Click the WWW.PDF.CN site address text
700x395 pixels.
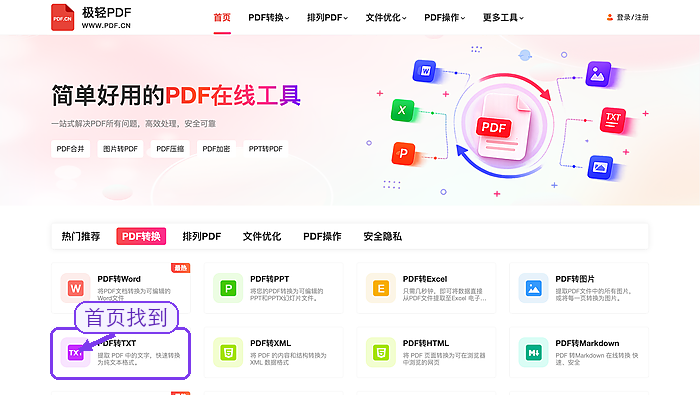coord(106,26)
